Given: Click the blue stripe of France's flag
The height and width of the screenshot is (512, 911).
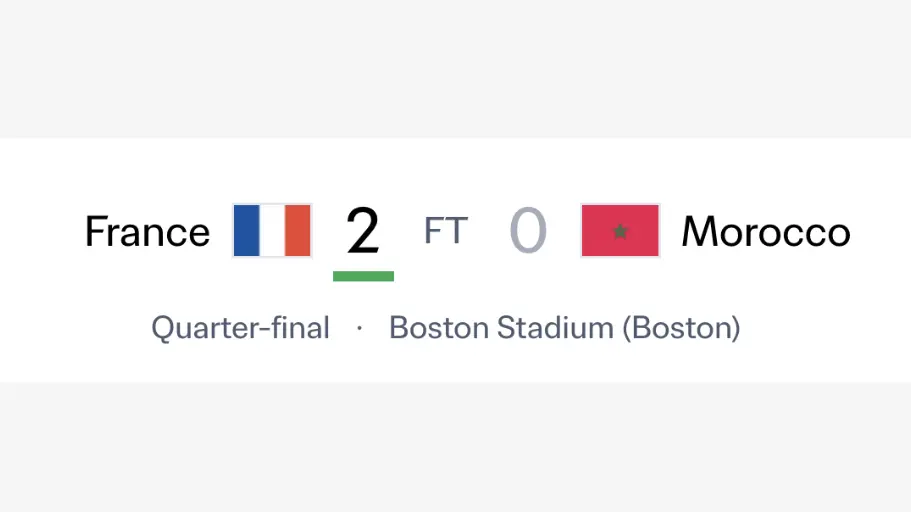Looking at the screenshot, I should point(246,230).
